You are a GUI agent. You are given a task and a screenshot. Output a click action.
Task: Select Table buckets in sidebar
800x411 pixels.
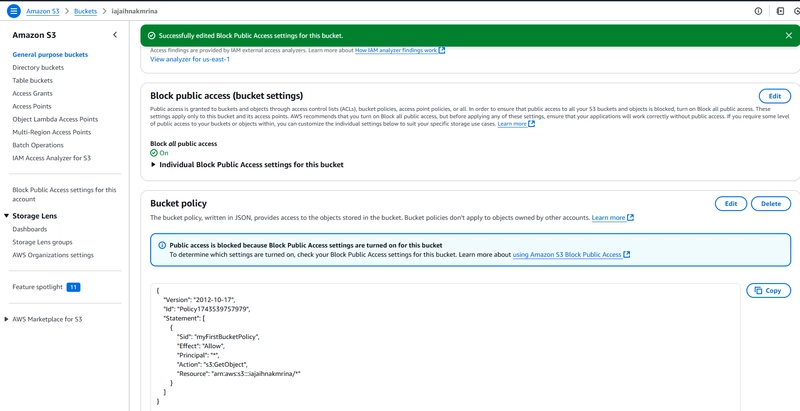pos(33,81)
